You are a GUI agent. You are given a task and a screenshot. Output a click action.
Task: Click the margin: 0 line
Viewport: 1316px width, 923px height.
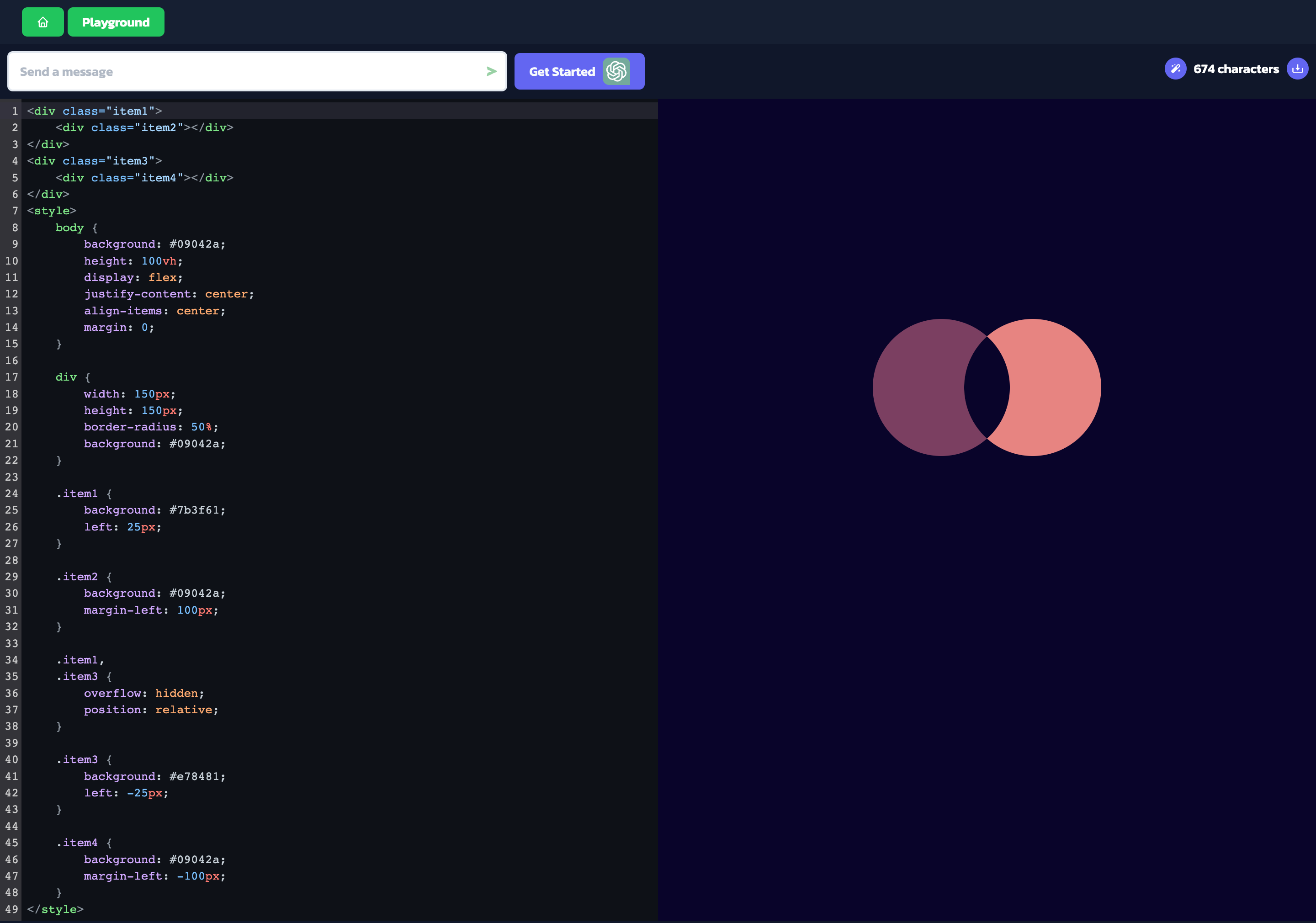click(119, 327)
